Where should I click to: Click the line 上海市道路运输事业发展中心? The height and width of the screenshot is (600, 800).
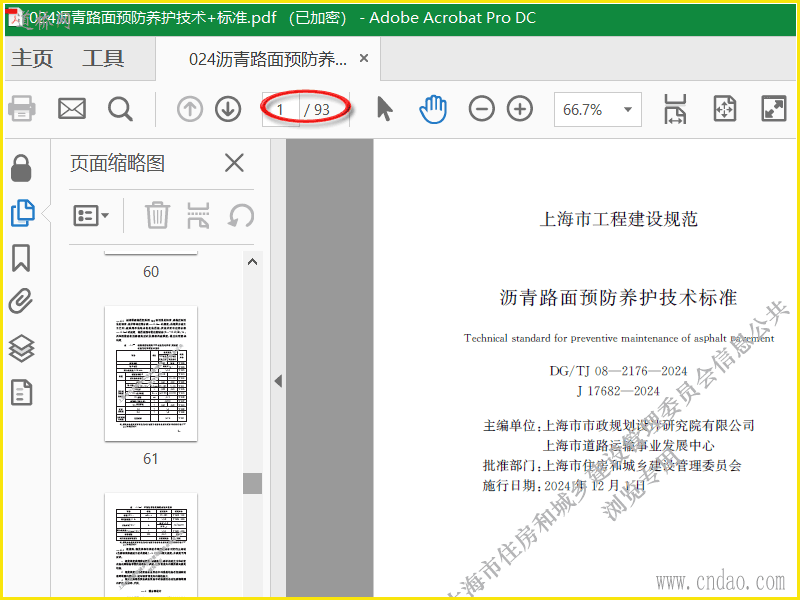[629, 445]
